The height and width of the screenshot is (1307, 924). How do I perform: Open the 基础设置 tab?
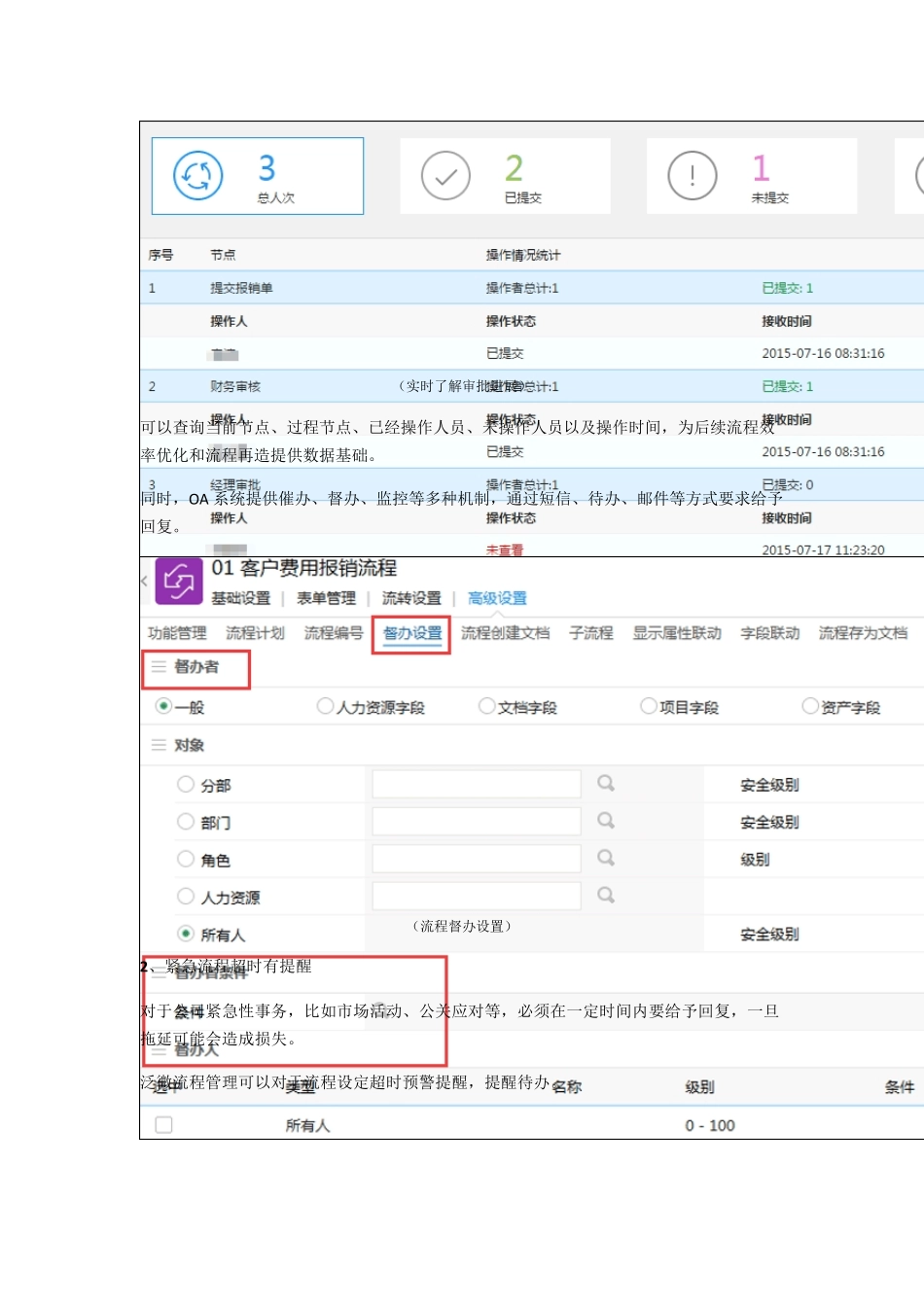click(x=241, y=598)
